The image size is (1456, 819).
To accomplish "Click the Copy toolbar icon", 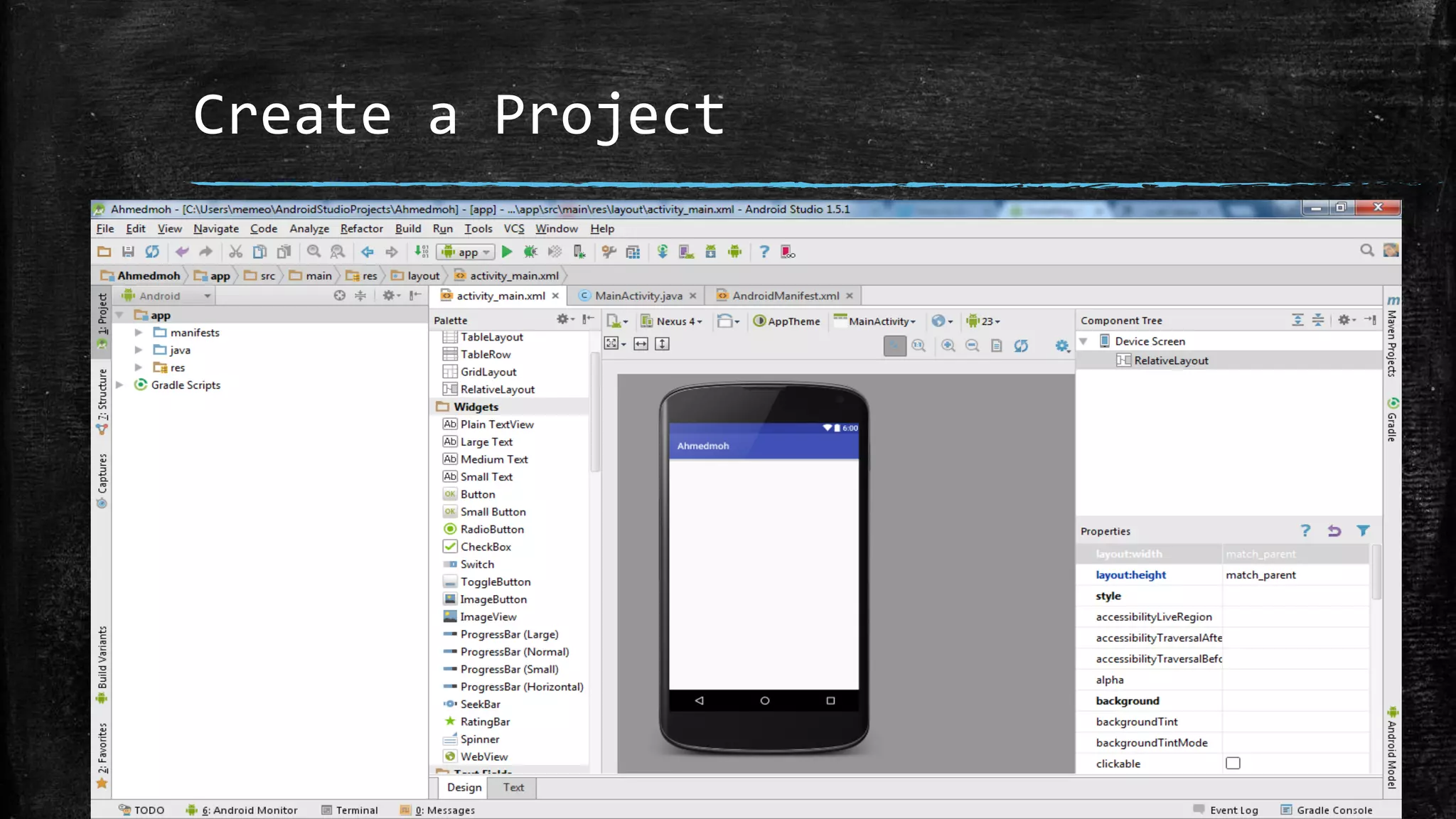I will [259, 252].
